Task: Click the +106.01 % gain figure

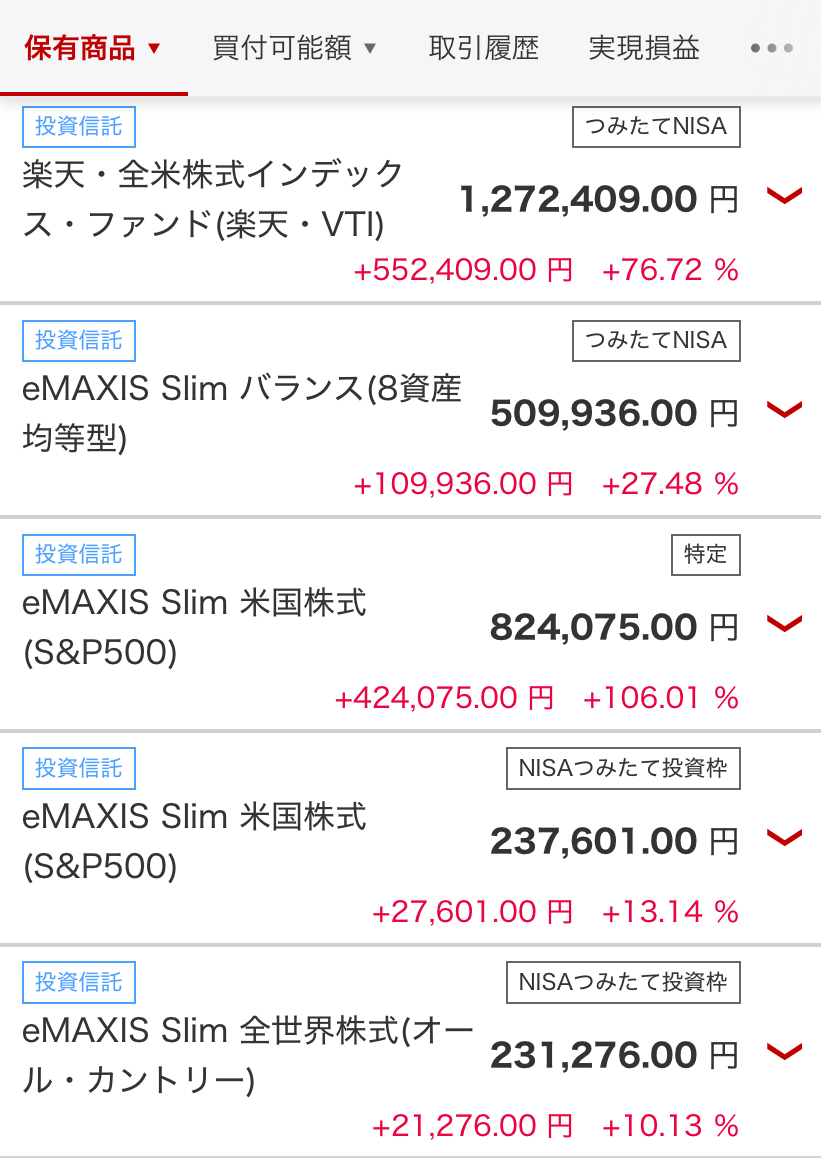Action: coord(660,698)
